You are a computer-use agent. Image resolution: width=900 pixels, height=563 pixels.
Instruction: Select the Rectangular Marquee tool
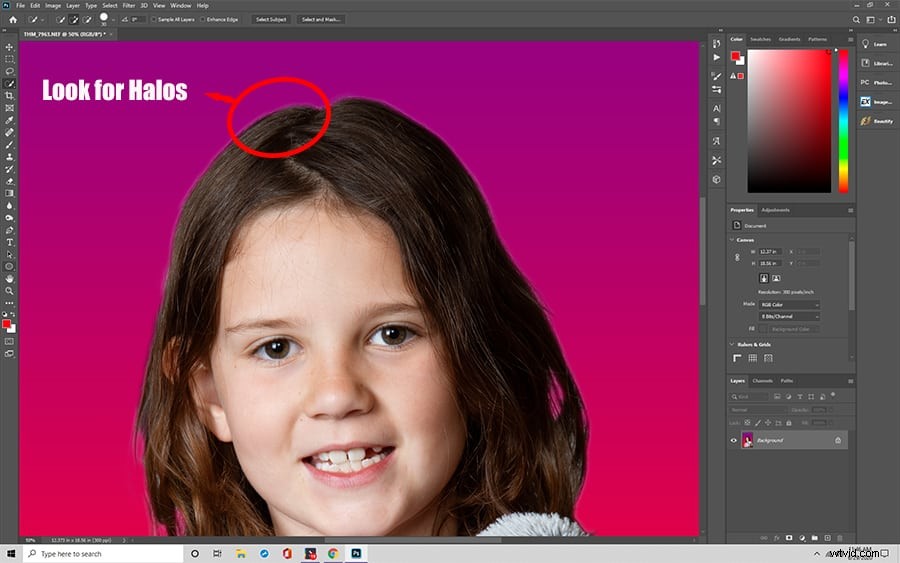click(9, 59)
